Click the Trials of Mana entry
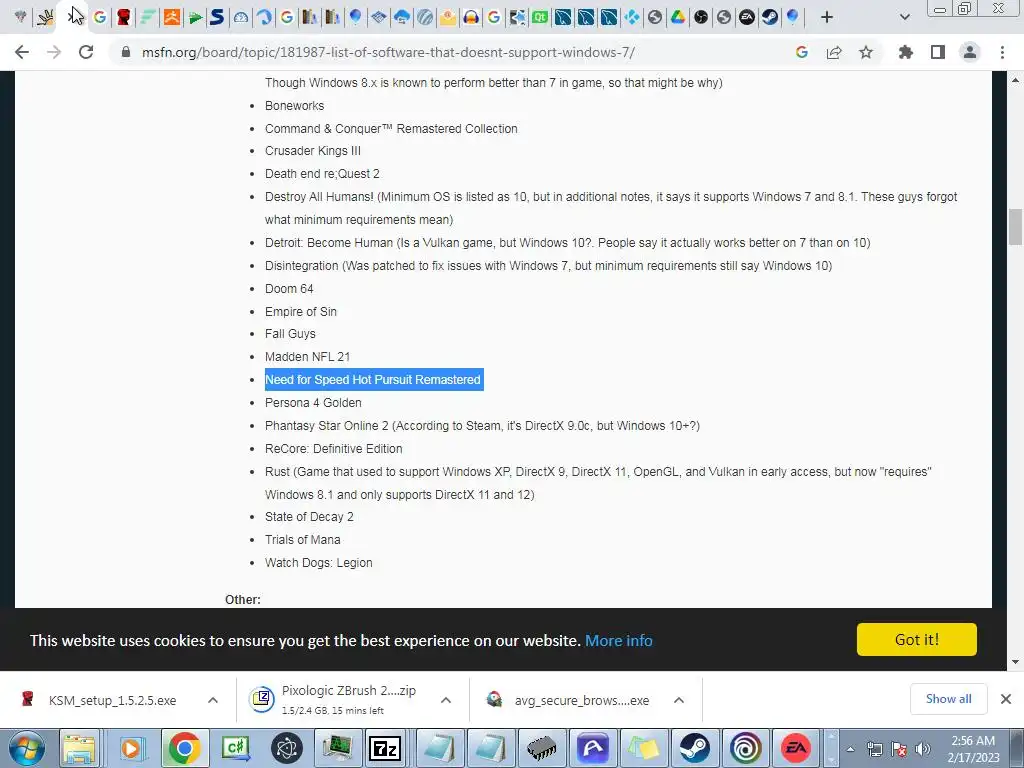Viewport: 1024px width, 768px height. (302, 540)
